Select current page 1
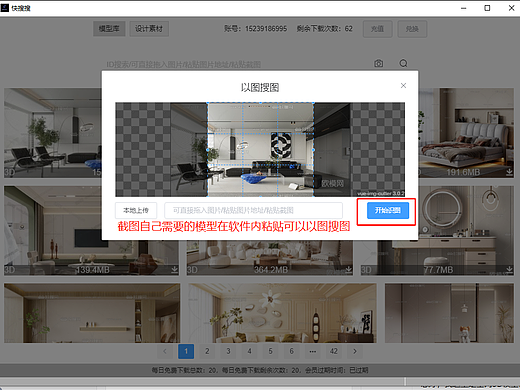Screen dimensions: 520x390 pos(186,351)
